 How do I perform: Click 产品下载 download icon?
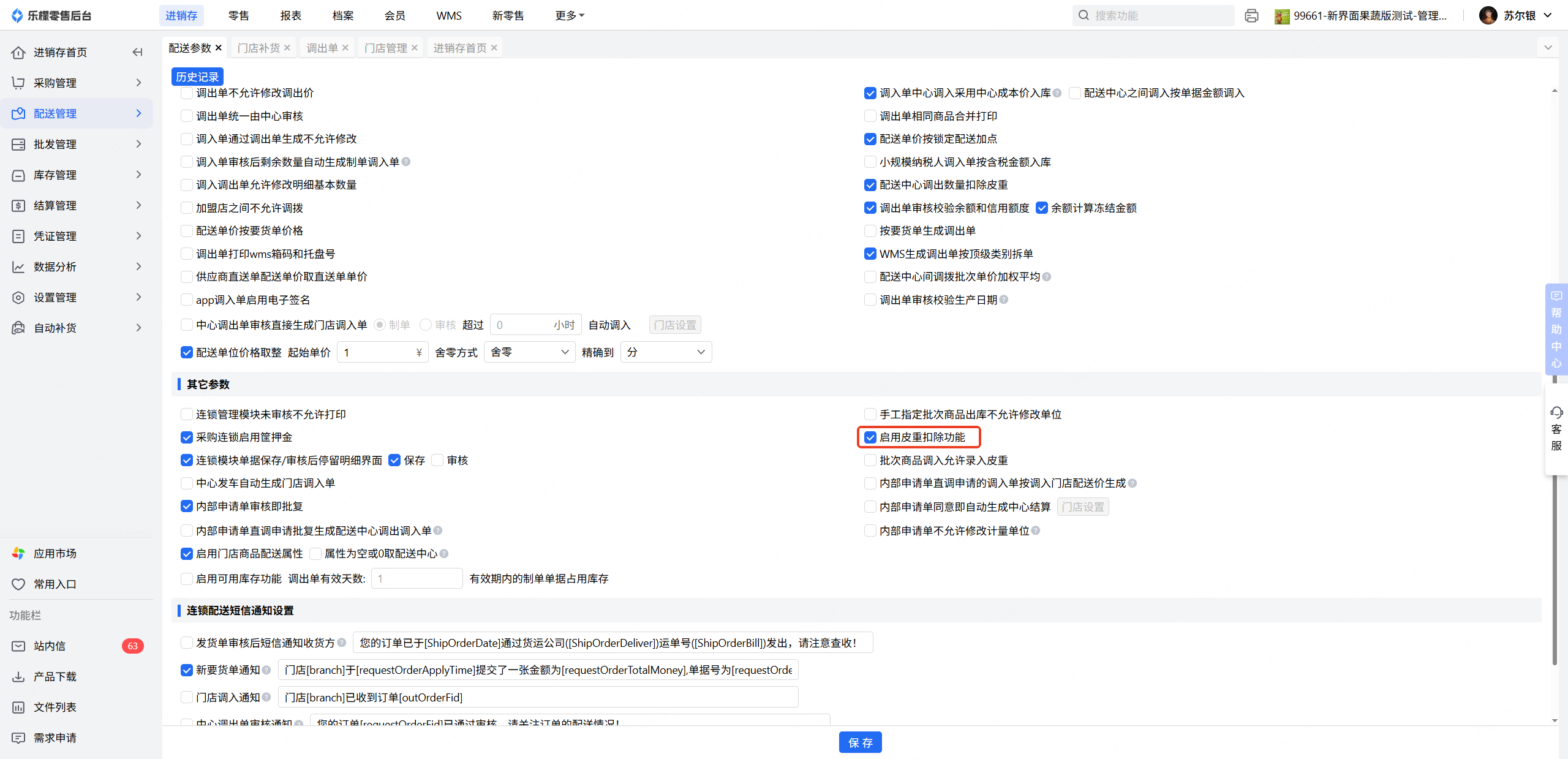point(18,676)
